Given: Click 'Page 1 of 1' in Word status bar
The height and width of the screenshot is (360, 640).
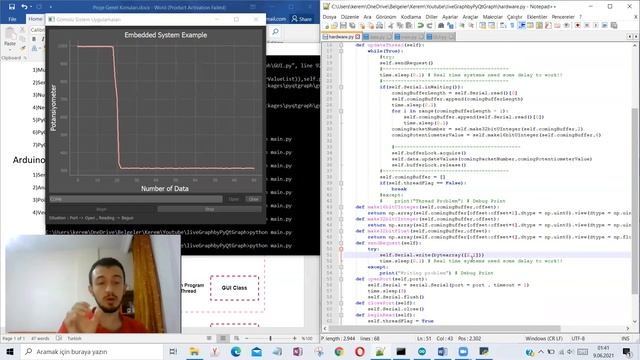Looking at the screenshot, I should coord(13,338).
